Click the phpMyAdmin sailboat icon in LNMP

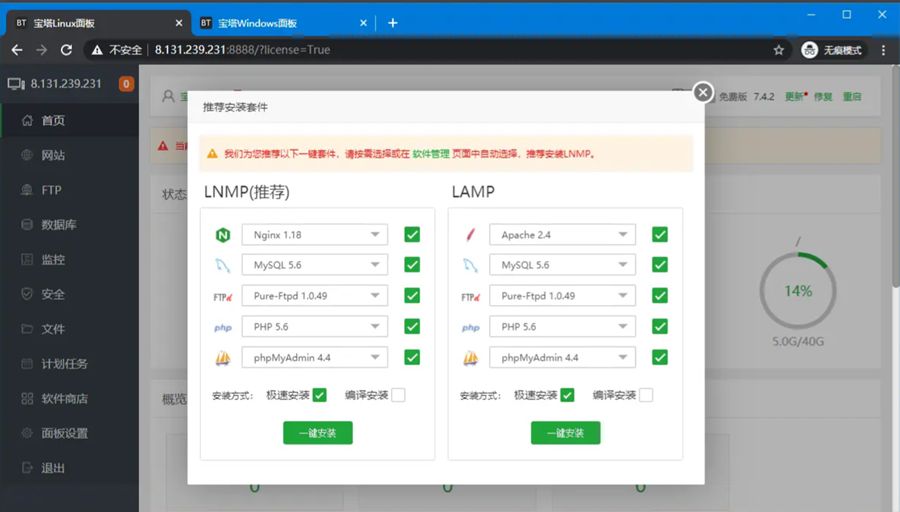point(222,358)
